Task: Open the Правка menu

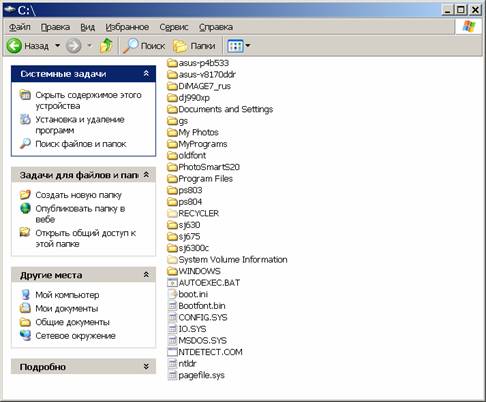Action: pyautogui.click(x=55, y=27)
